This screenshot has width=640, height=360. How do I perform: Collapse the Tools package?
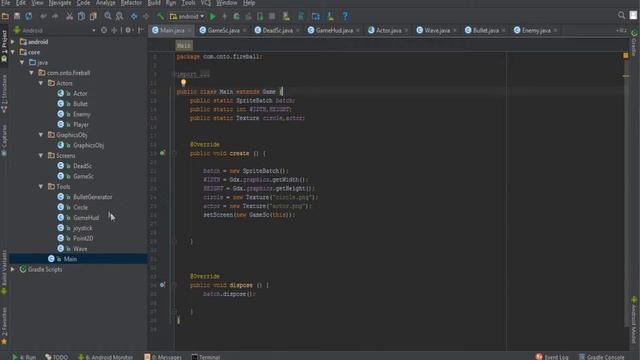pyautogui.click(x=41, y=187)
